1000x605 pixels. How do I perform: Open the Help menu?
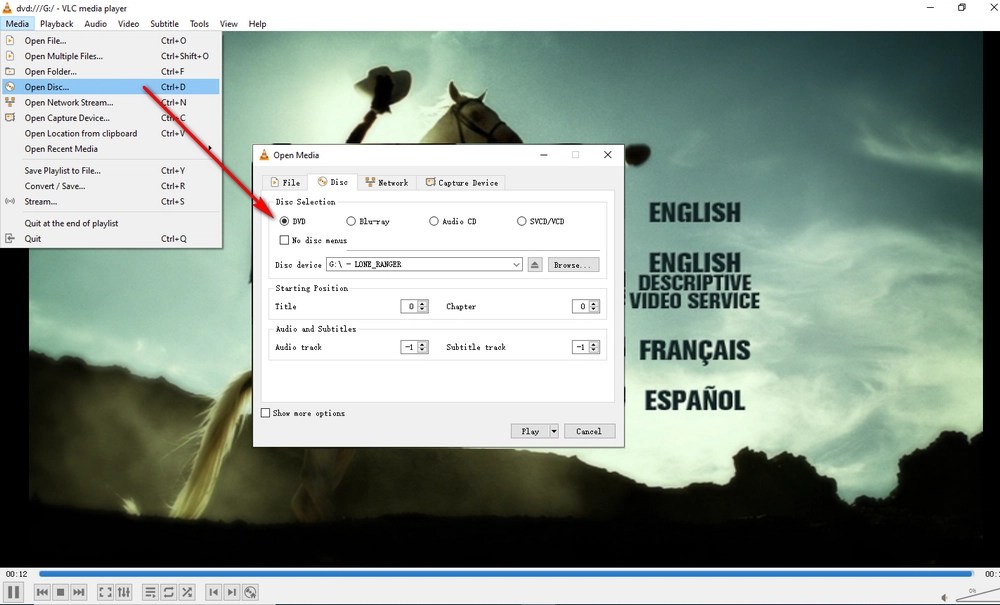pos(258,24)
